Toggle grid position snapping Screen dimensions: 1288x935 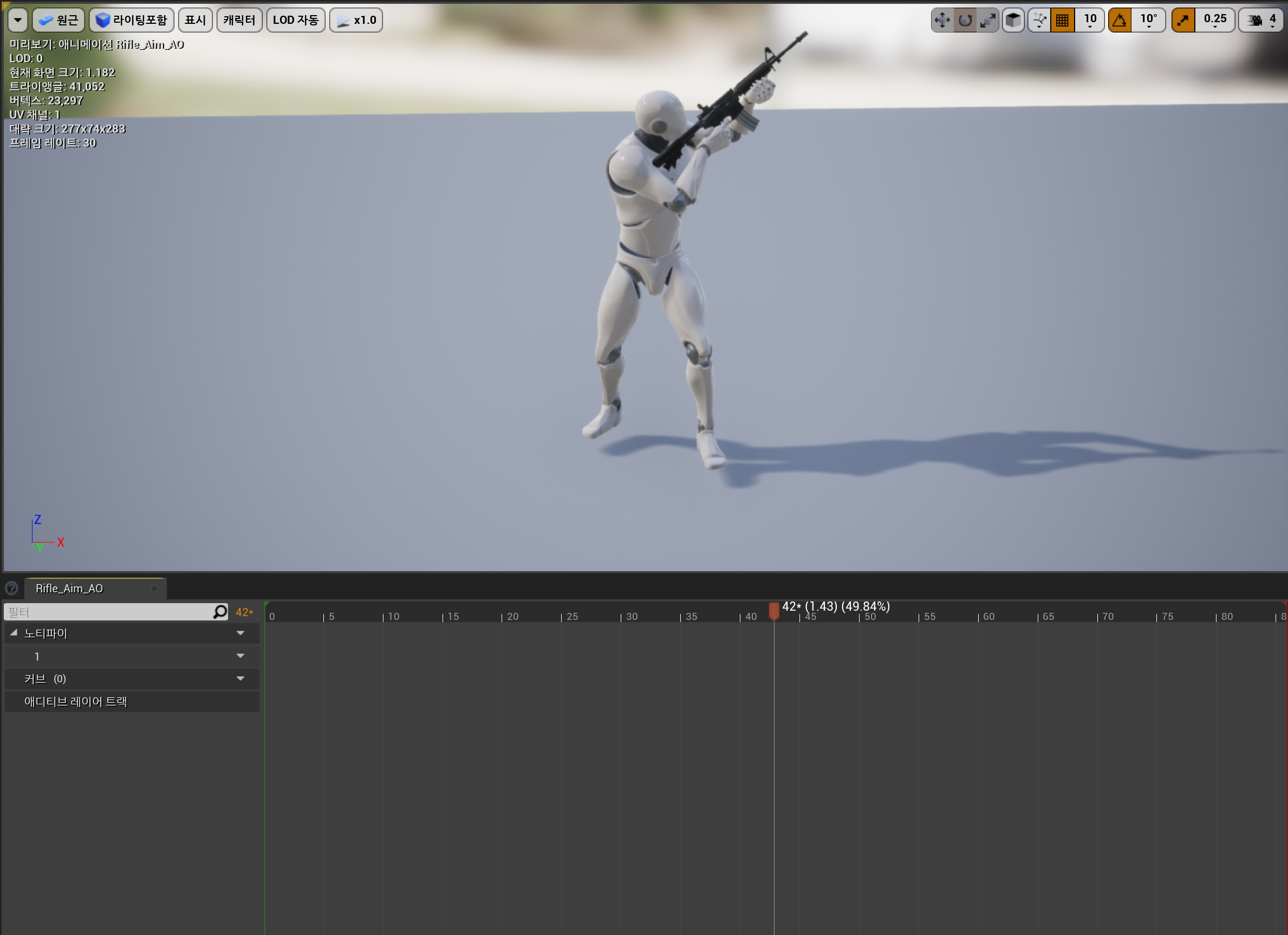click(1062, 21)
